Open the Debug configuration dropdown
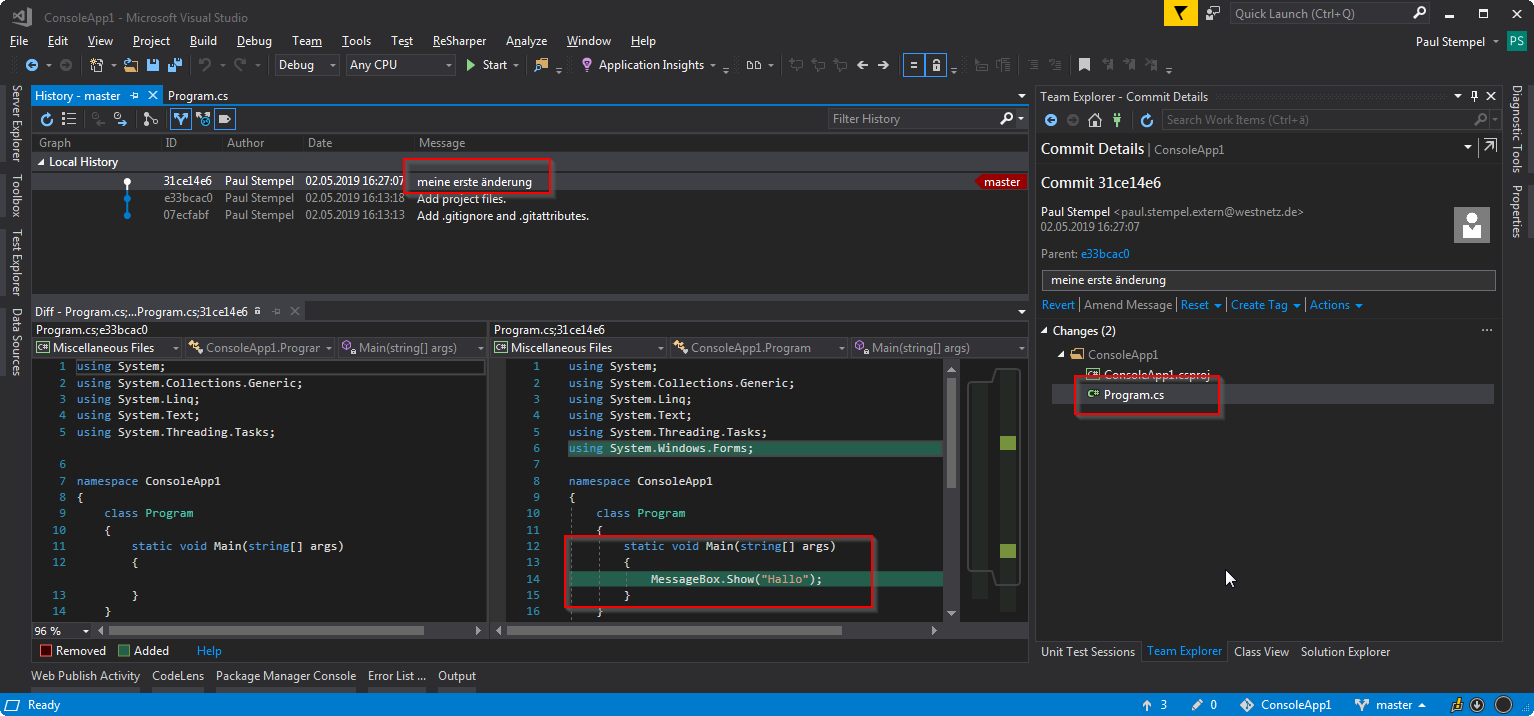The width and height of the screenshot is (1534, 716). pos(308,65)
